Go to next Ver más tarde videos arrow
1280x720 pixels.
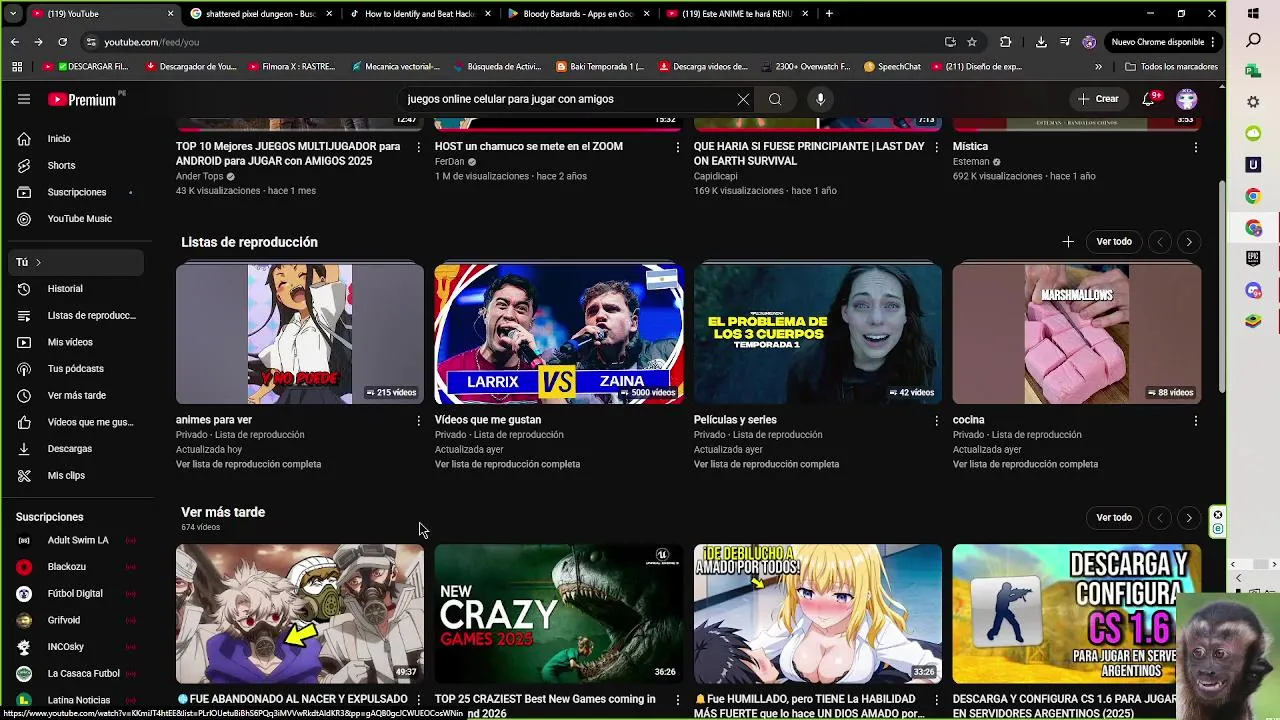click(x=1189, y=518)
